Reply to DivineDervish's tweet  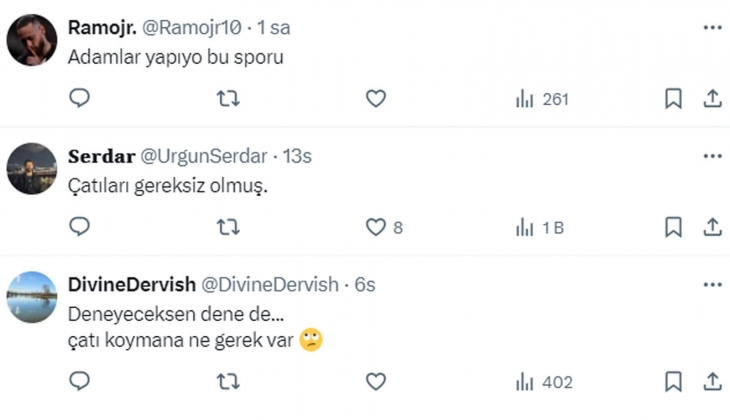pyautogui.click(x=80, y=381)
